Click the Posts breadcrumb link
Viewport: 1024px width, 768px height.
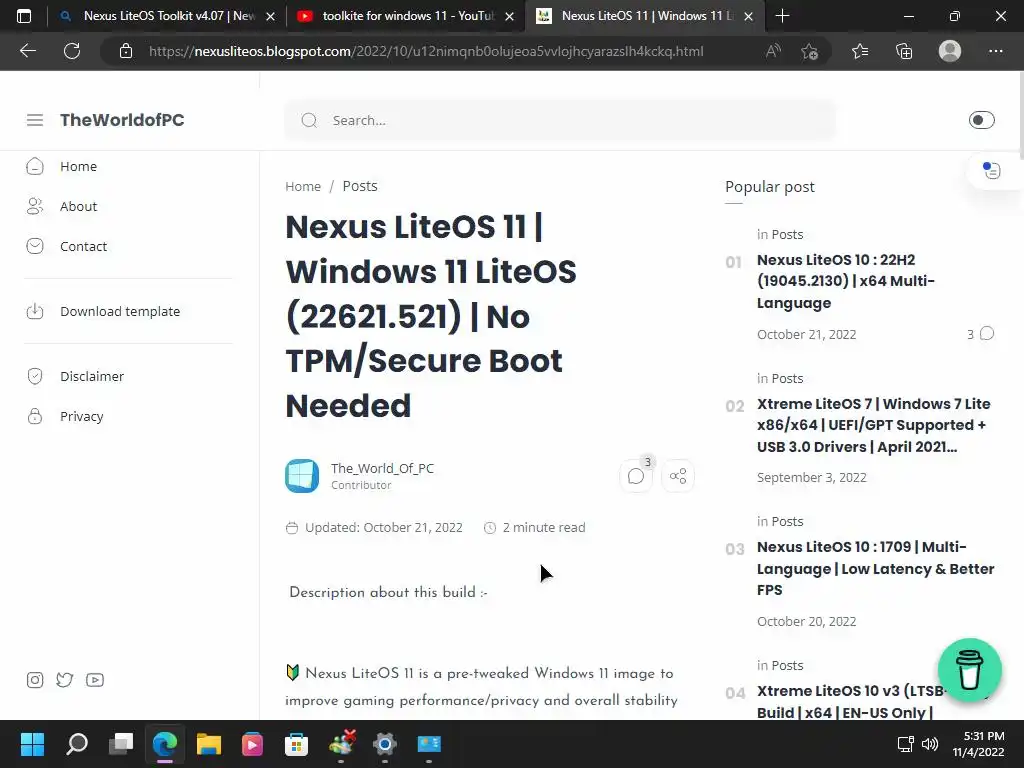[x=360, y=186]
